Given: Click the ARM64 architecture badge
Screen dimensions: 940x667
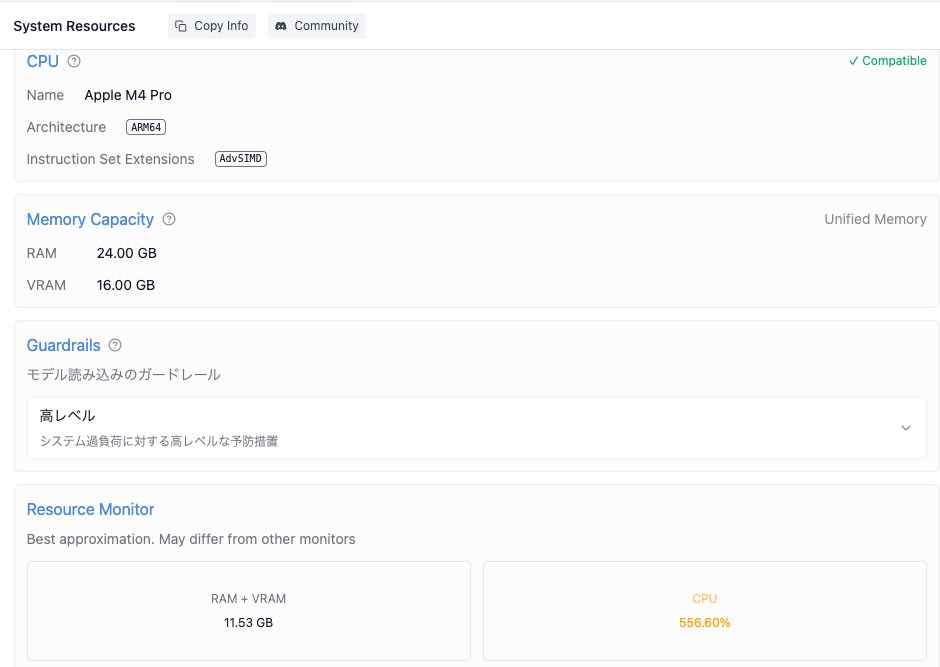Looking at the screenshot, I should [146, 127].
